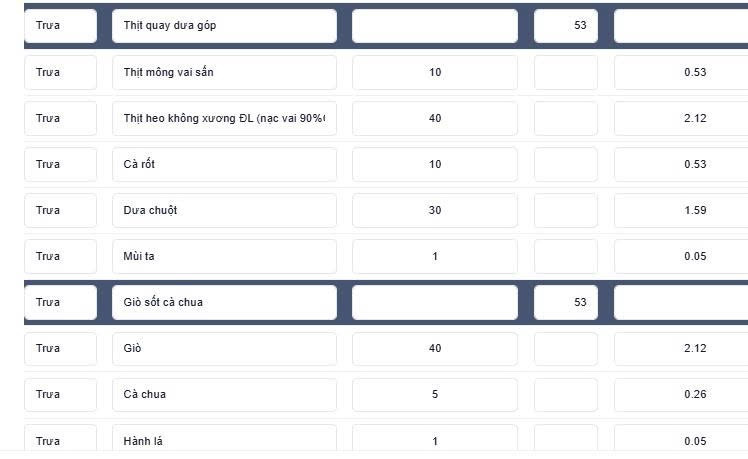Select the "Trưa" meal field in Cà rốt row
The width and height of the screenshot is (748, 459).
[x=61, y=165]
